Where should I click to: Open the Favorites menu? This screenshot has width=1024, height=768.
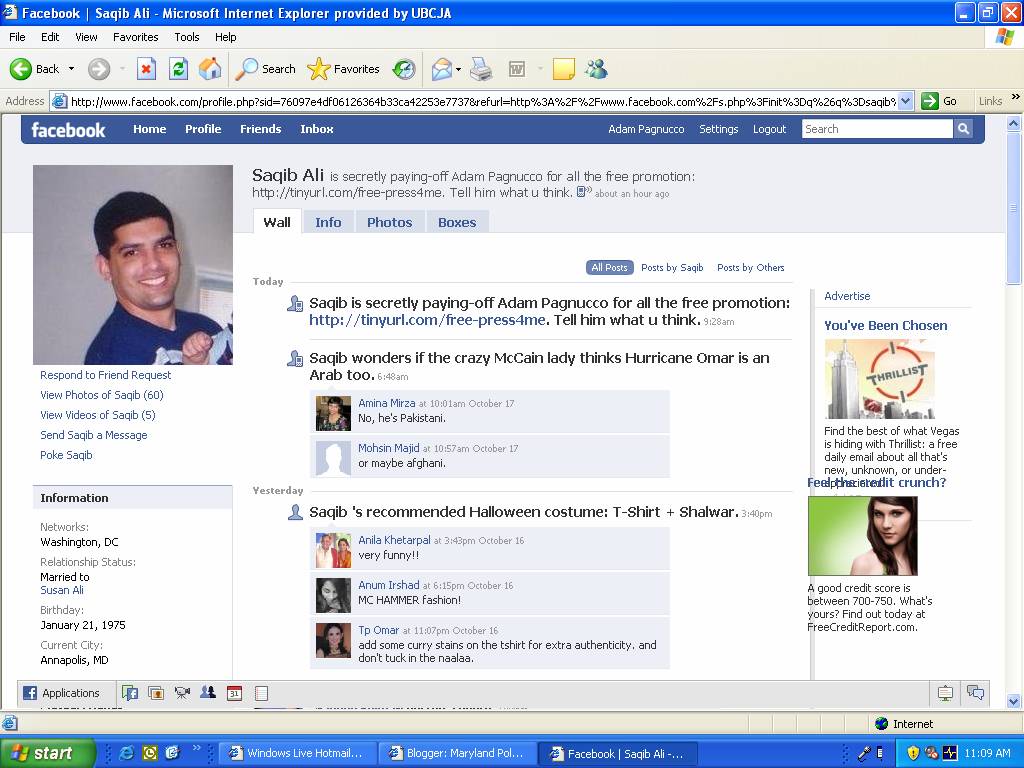136,37
